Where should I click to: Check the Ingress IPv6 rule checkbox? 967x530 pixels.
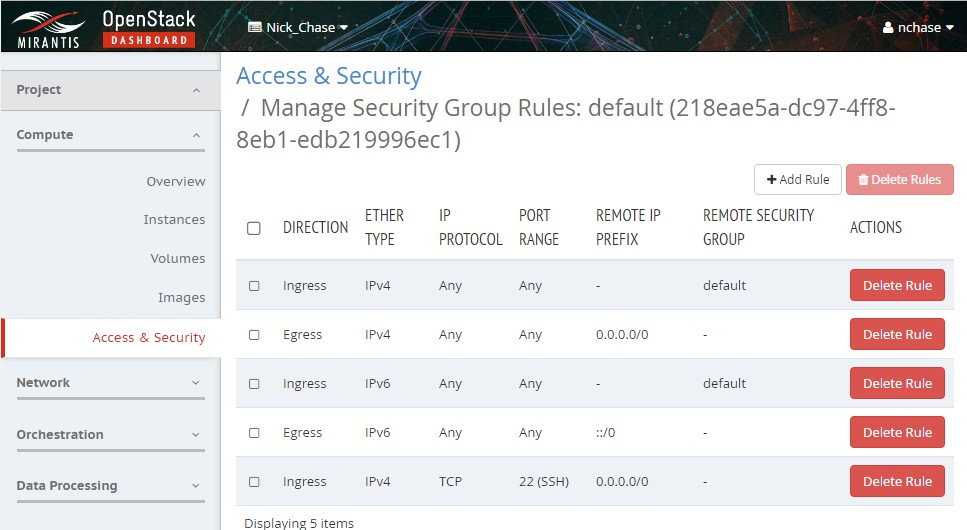254,384
